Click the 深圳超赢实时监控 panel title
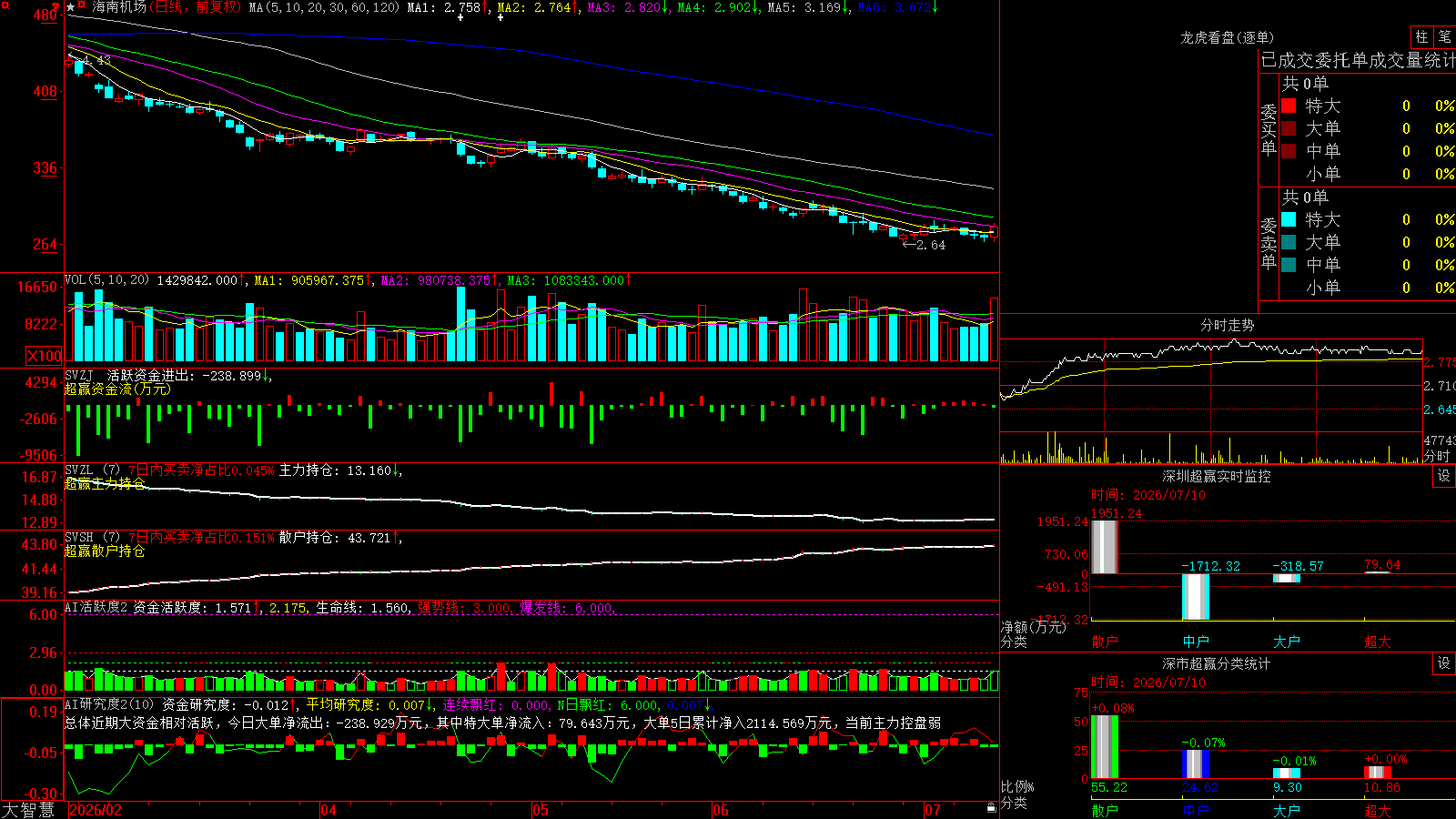 pyautogui.click(x=1217, y=476)
